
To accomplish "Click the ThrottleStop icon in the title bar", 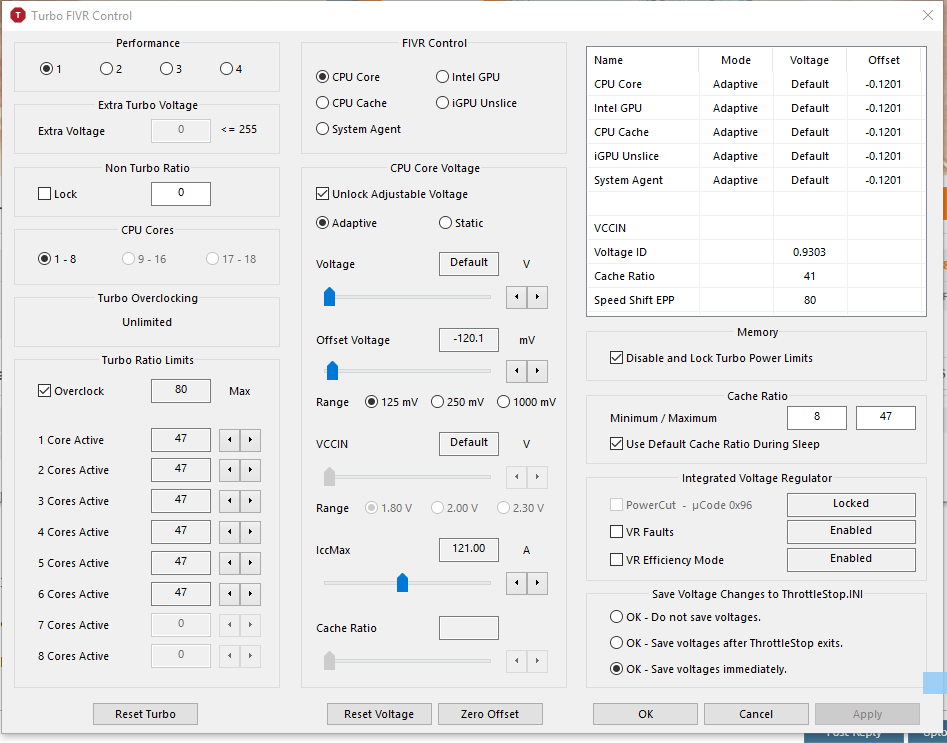I will [x=18, y=15].
